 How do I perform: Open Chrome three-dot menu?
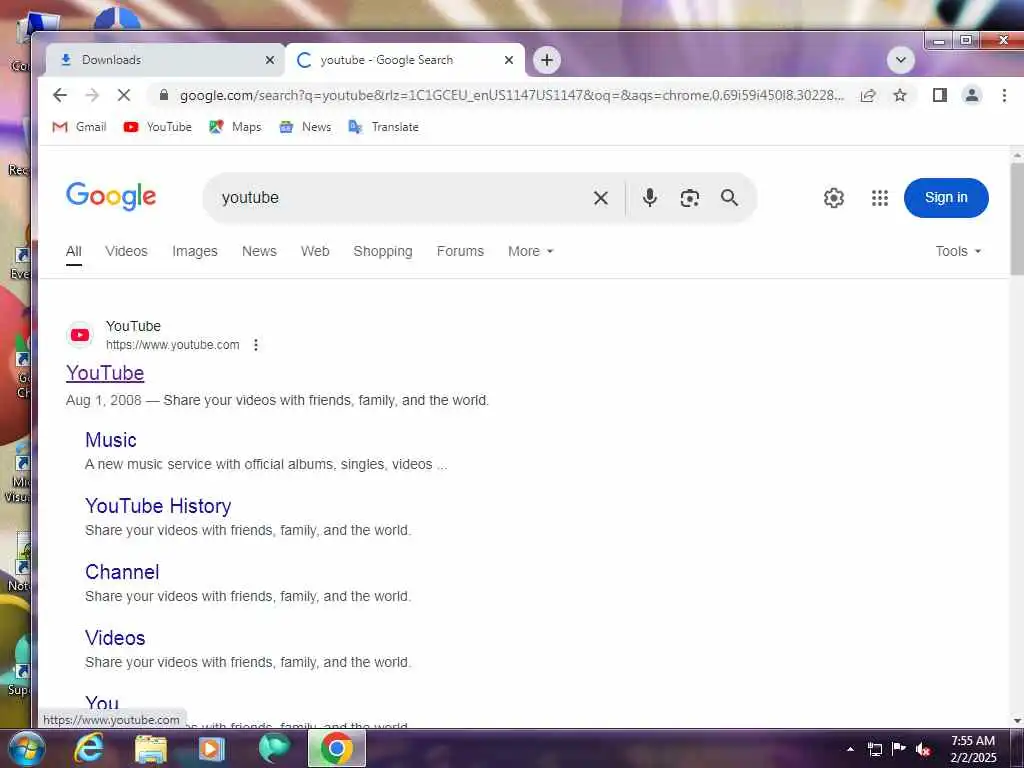pos(1004,95)
